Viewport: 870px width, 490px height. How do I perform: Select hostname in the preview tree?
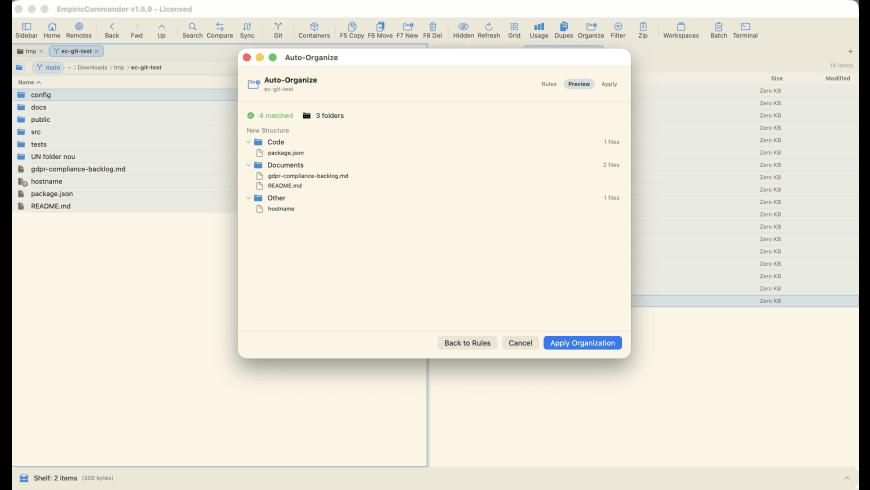(x=281, y=209)
